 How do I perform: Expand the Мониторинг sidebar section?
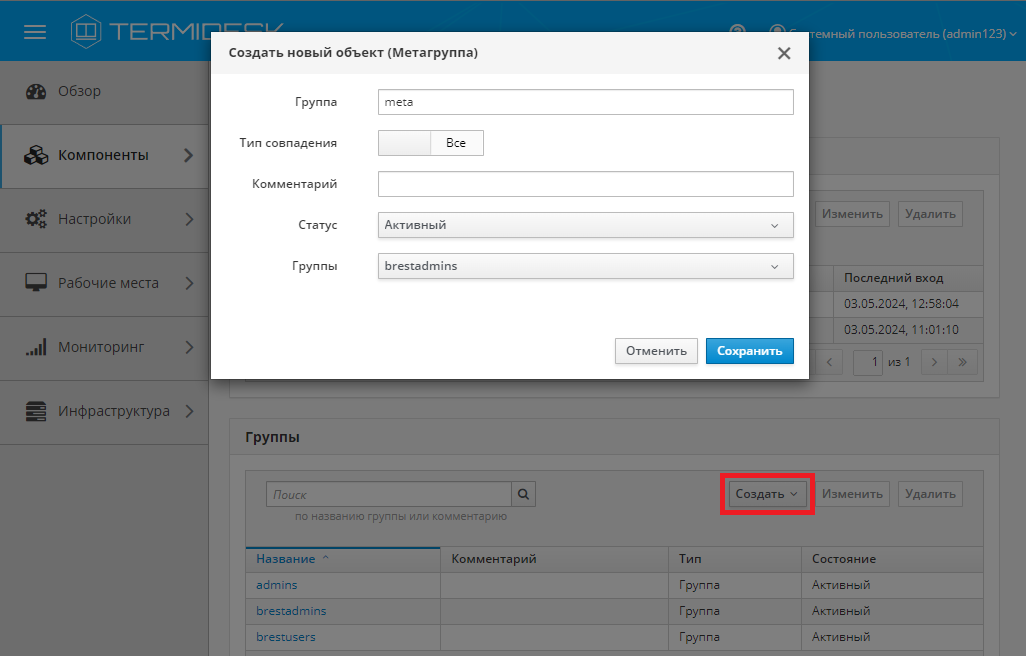188,347
